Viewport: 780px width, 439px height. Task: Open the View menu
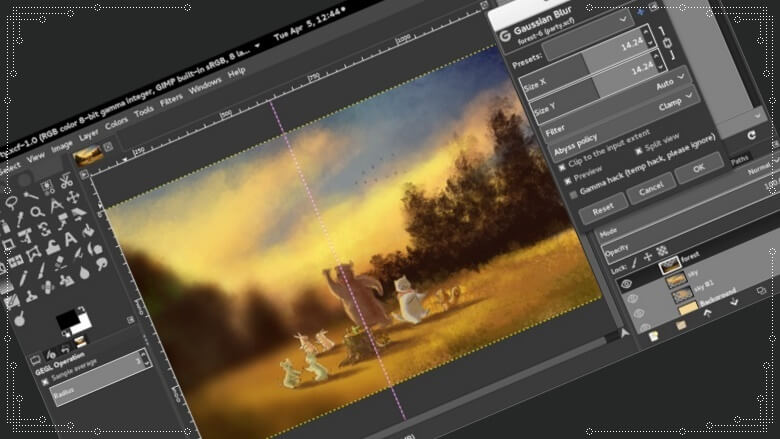click(x=36, y=158)
